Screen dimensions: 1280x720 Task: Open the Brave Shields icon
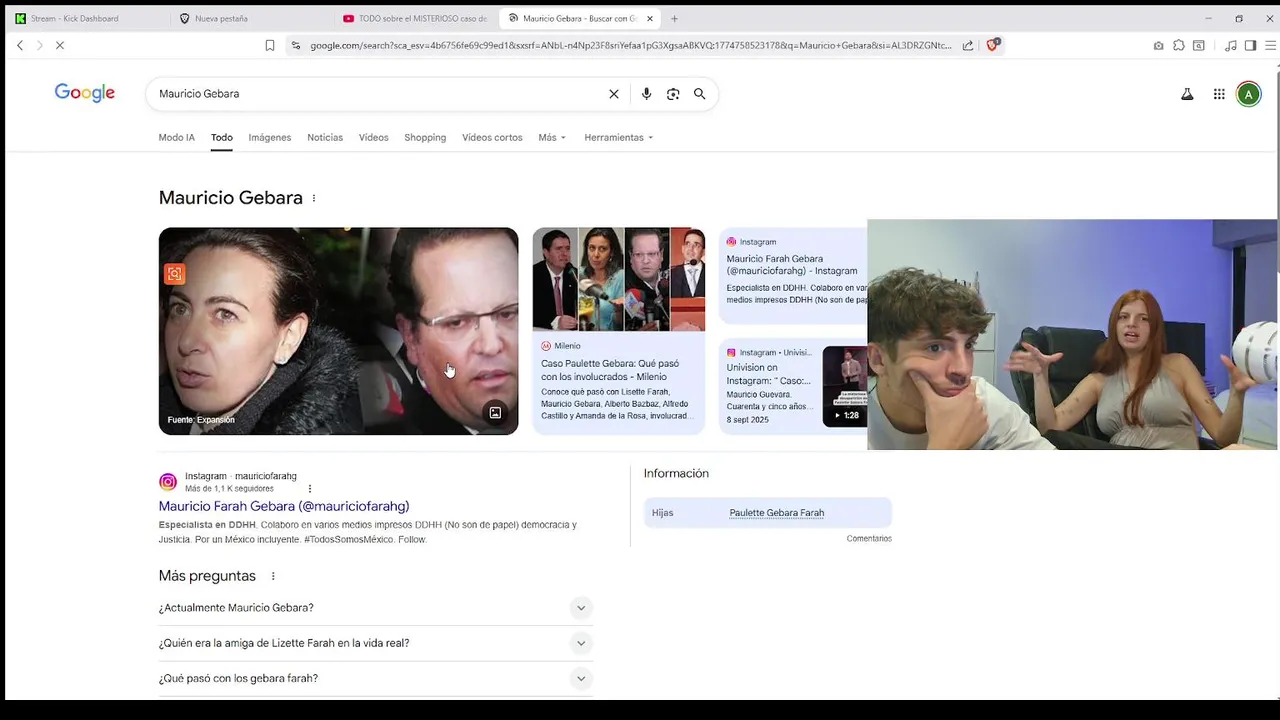coord(992,45)
